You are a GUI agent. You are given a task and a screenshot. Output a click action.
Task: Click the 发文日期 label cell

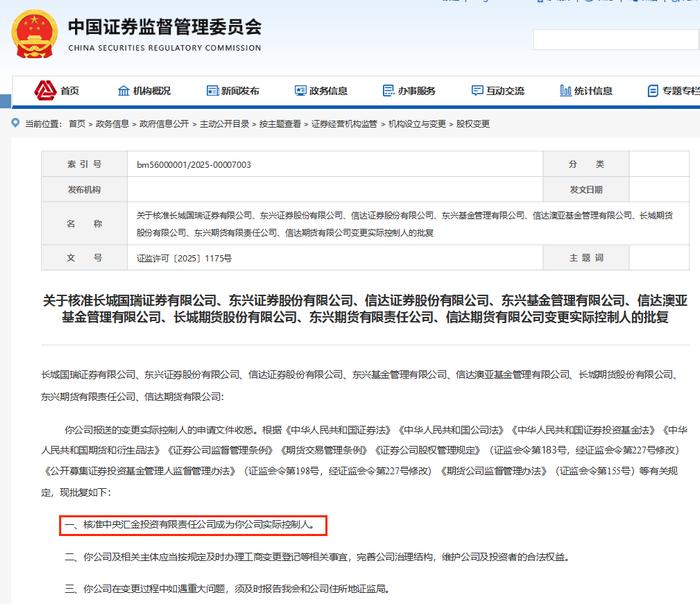click(586, 190)
